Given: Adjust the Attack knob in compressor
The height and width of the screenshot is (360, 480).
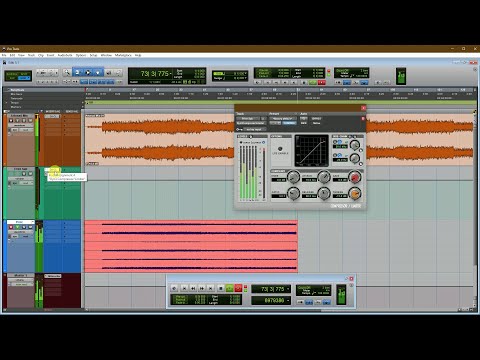Looking at the screenshot, I should 324,177.
